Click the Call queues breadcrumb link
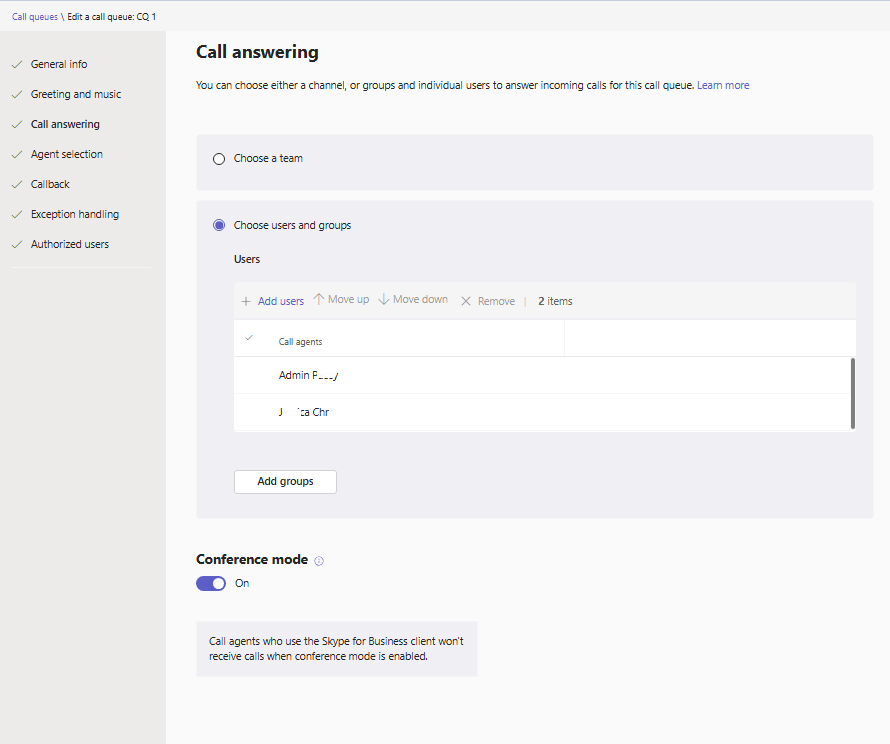Viewport: 890px width, 744px height. (x=34, y=17)
